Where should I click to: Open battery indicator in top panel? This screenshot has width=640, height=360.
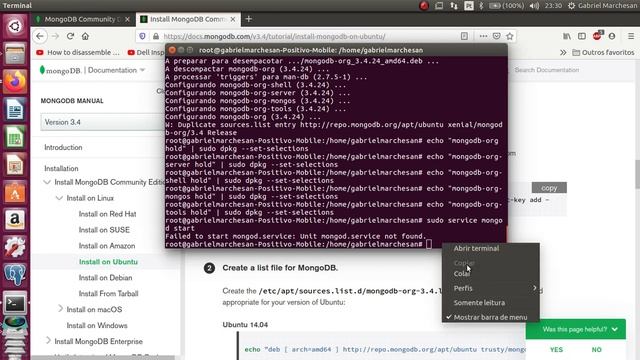[x=506, y=6]
